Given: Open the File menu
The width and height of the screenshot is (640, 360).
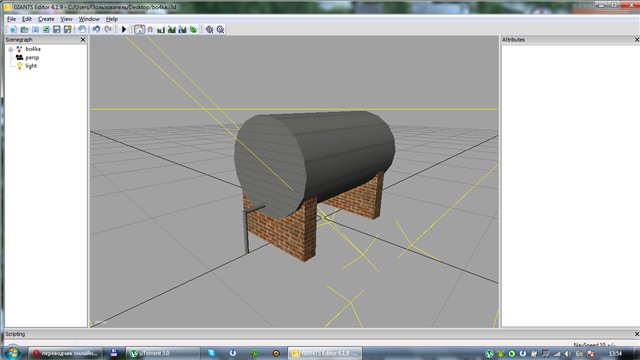Looking at the screenshot, I should tap(11, 19).
